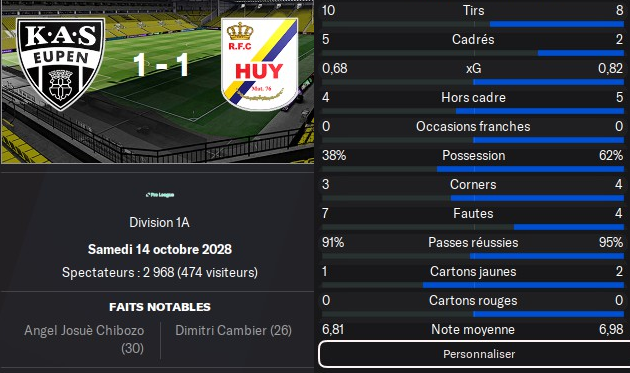Click the Tirs stat bar
Screen dimensions: 630x373
point(473,24)
